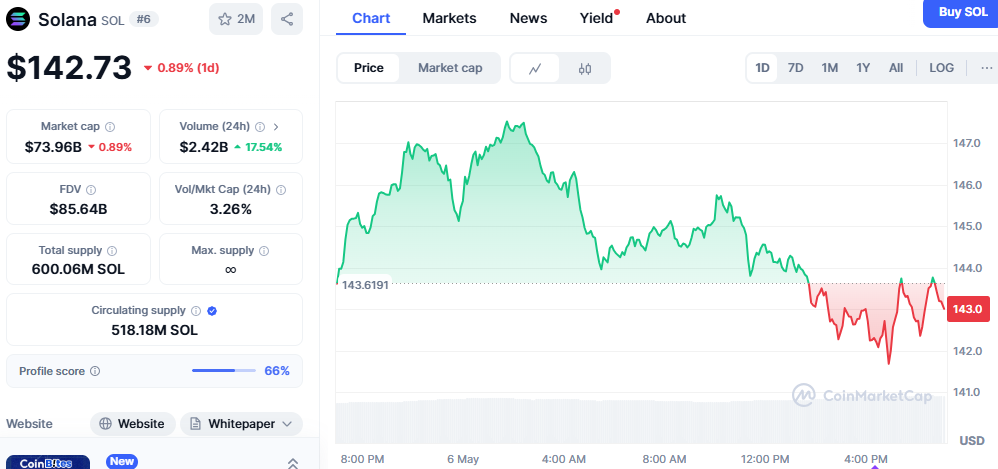The height and width of the screenshot is (469, 998).
Task: Click info icon next to Market cap
Action: click(x=110, y=127)
